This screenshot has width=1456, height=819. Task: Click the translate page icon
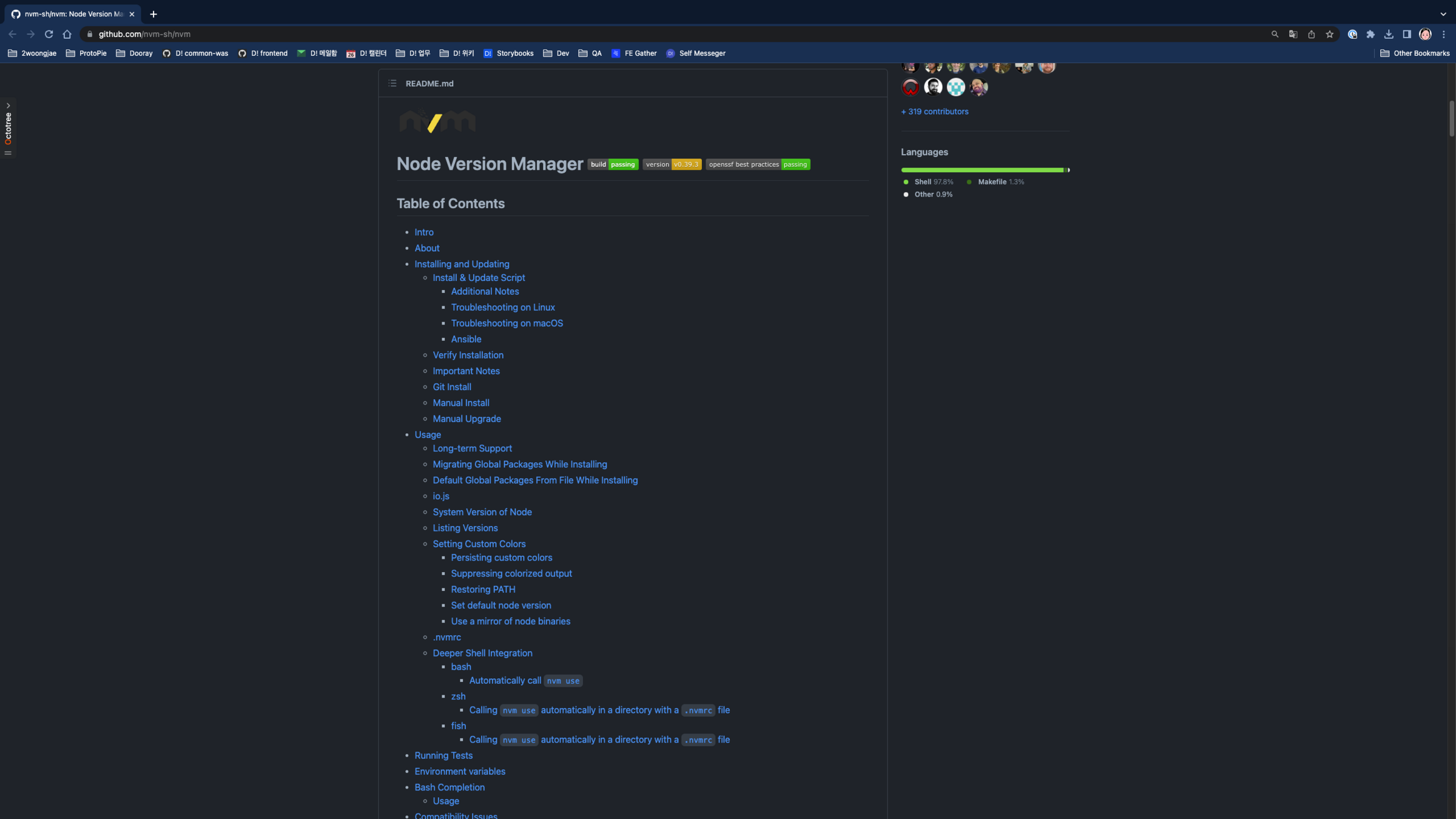click(1293, 35)
